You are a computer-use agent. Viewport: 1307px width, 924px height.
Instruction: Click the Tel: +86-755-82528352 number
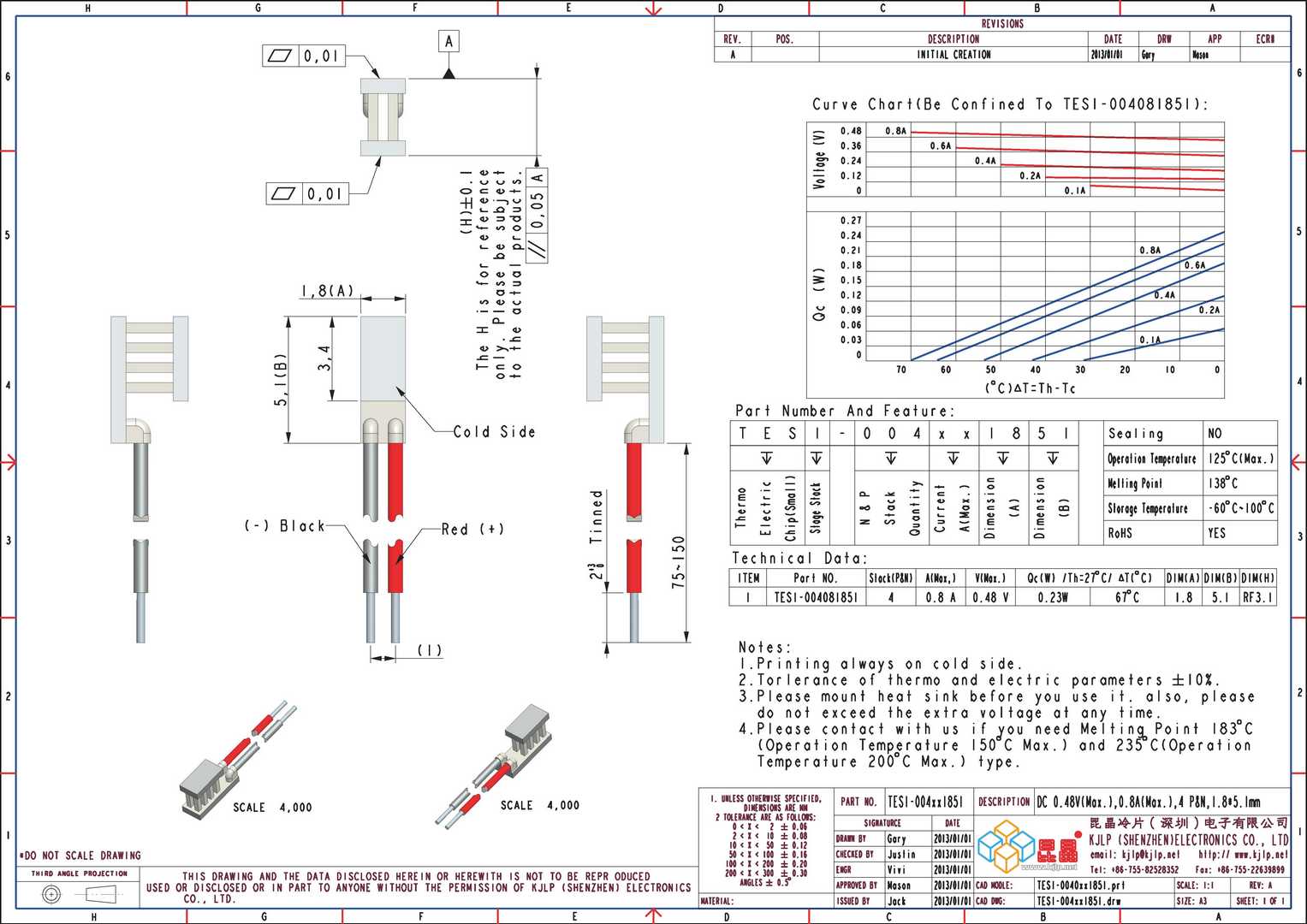click(1134, 869)
